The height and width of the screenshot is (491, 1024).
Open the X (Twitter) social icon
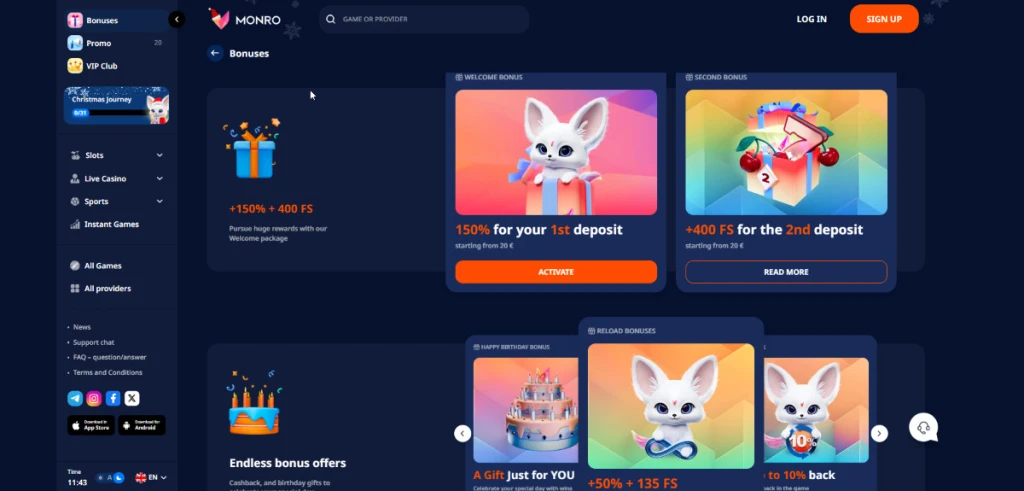pyautogui.click(x=132, y=398)
